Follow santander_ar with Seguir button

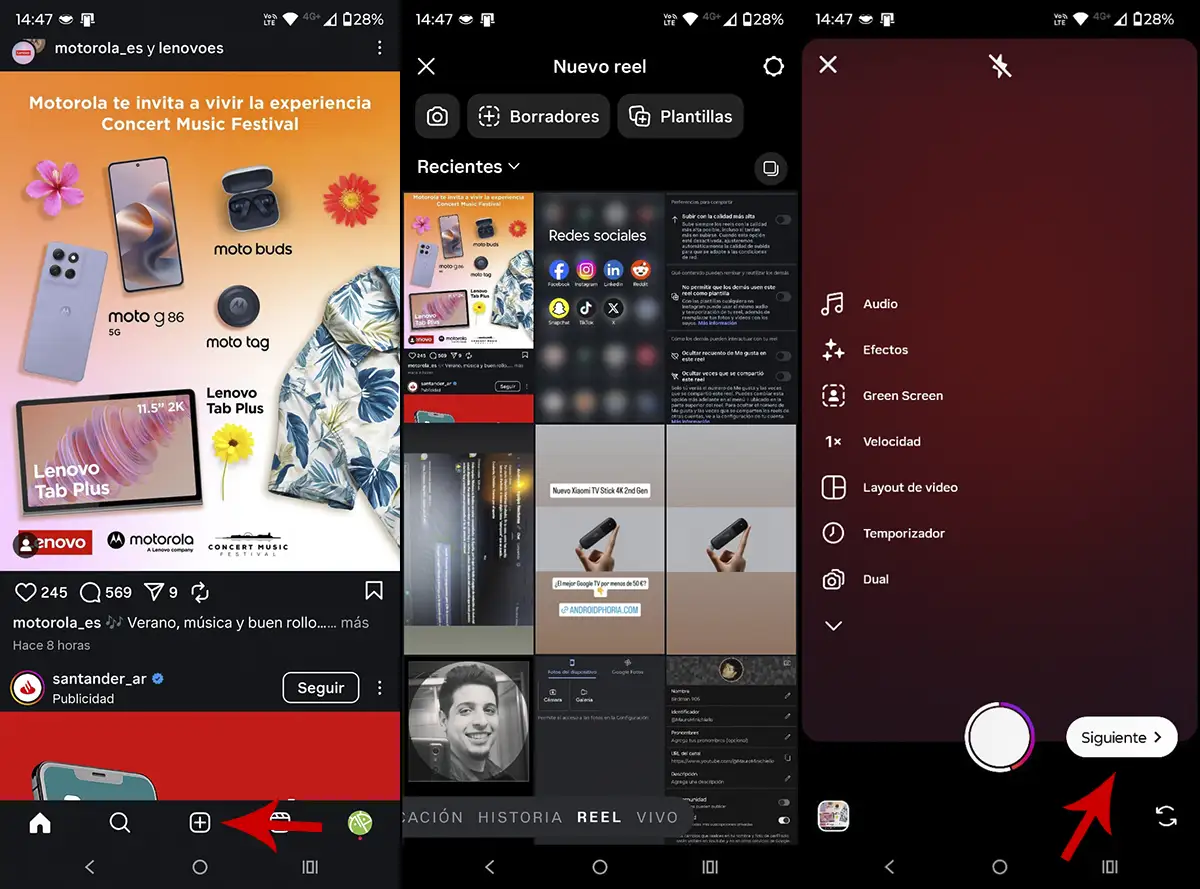(321, 688)
